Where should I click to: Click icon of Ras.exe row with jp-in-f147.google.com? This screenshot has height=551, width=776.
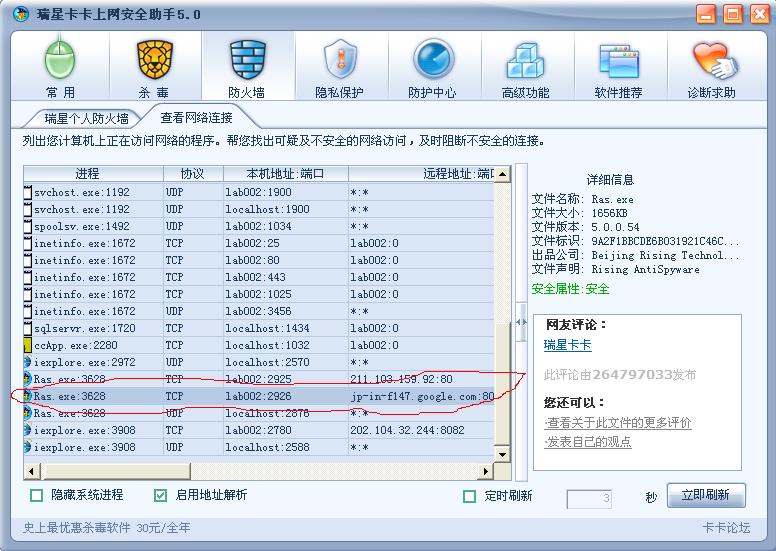[28, 396]
